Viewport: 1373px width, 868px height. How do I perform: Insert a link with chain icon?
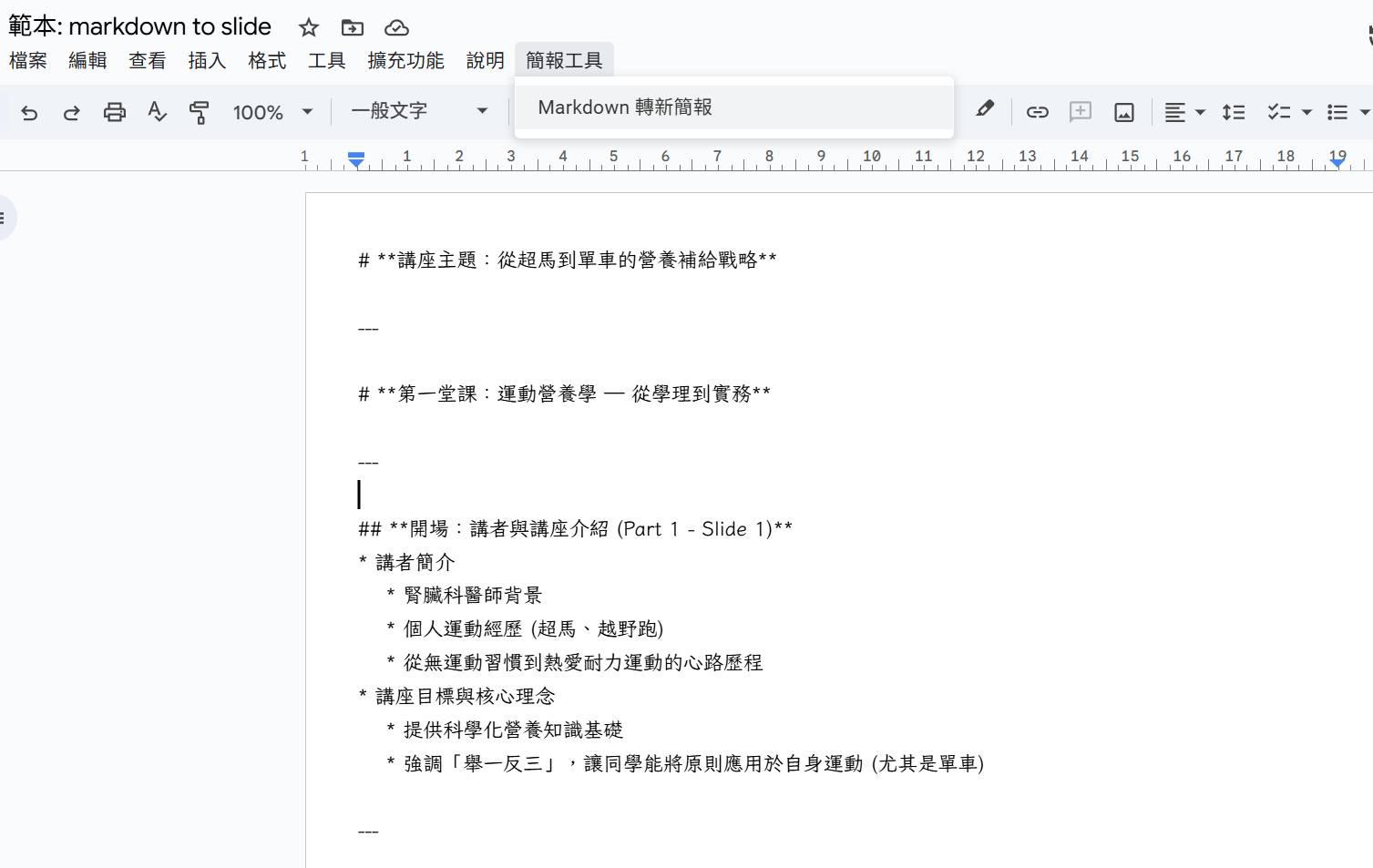(1037, 112)
